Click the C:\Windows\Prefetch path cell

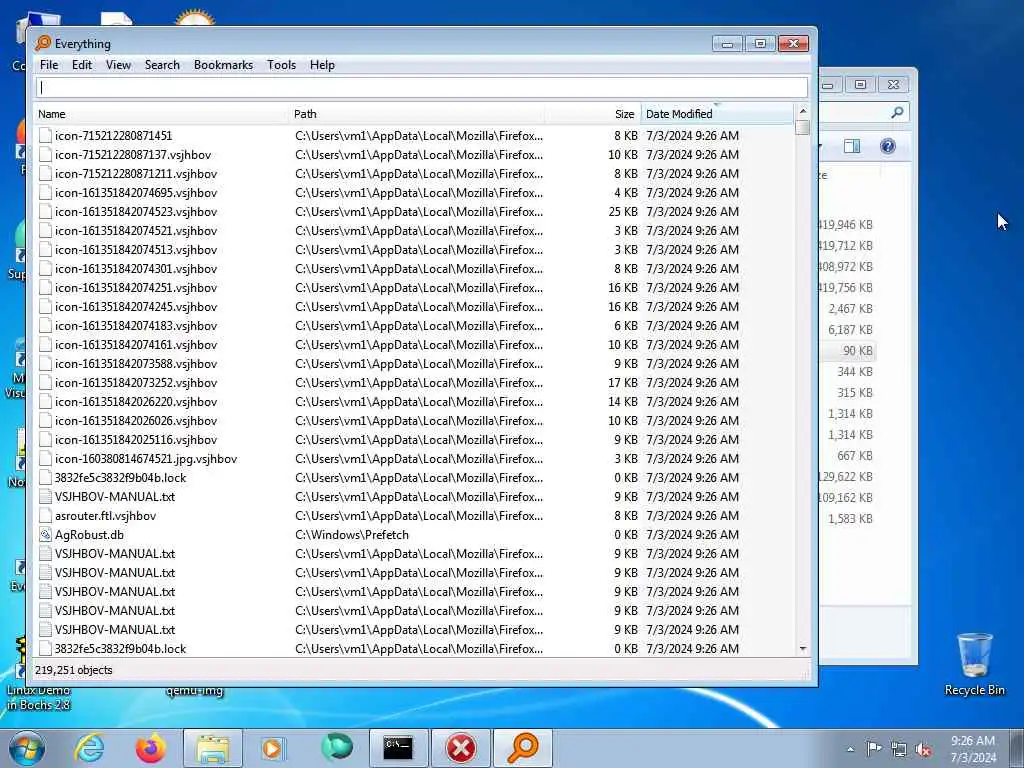352,535
